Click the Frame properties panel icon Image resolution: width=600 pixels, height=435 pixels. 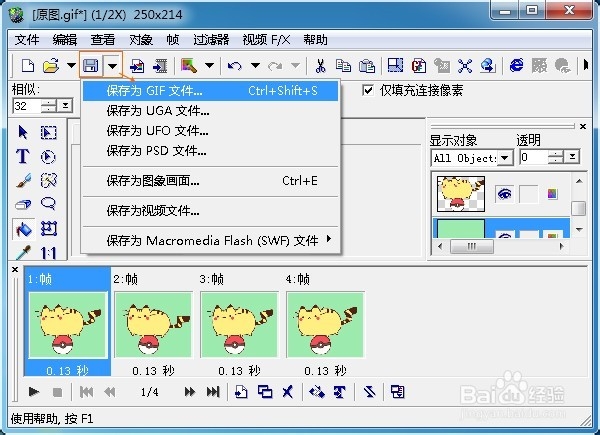tap(397, 392)
